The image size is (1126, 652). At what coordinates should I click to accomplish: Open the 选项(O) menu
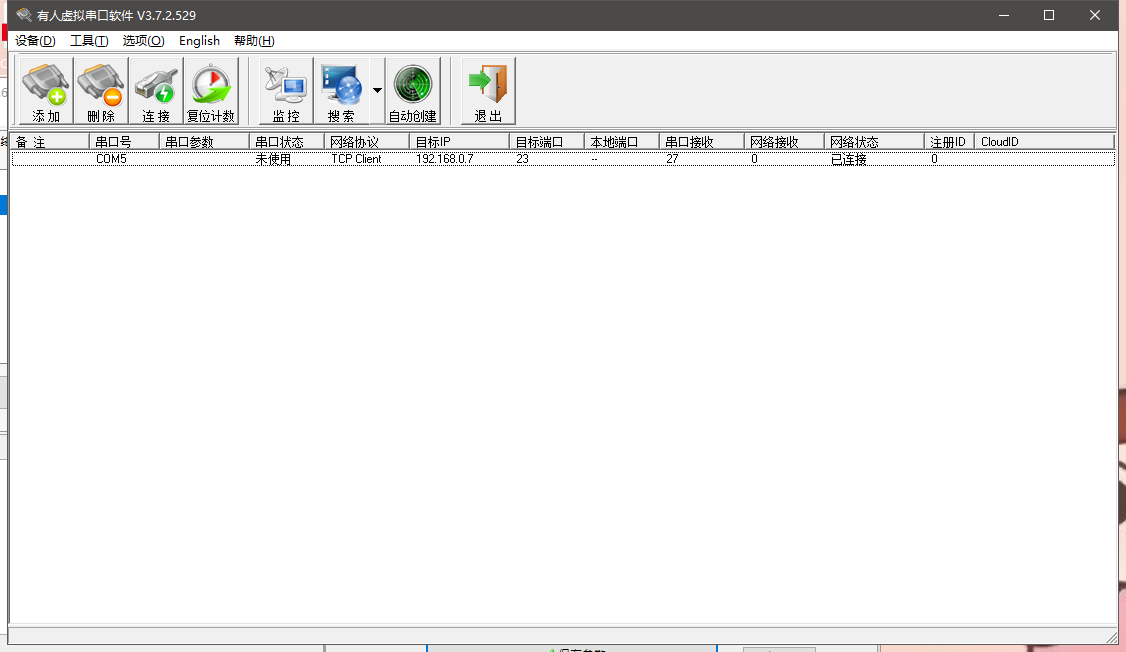coord(144,41)
